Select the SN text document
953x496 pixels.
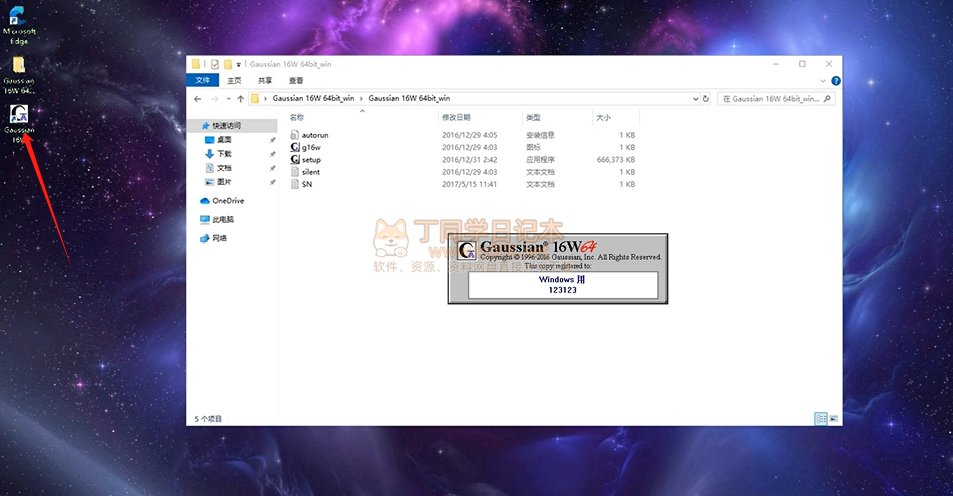(x=306, y=184)
